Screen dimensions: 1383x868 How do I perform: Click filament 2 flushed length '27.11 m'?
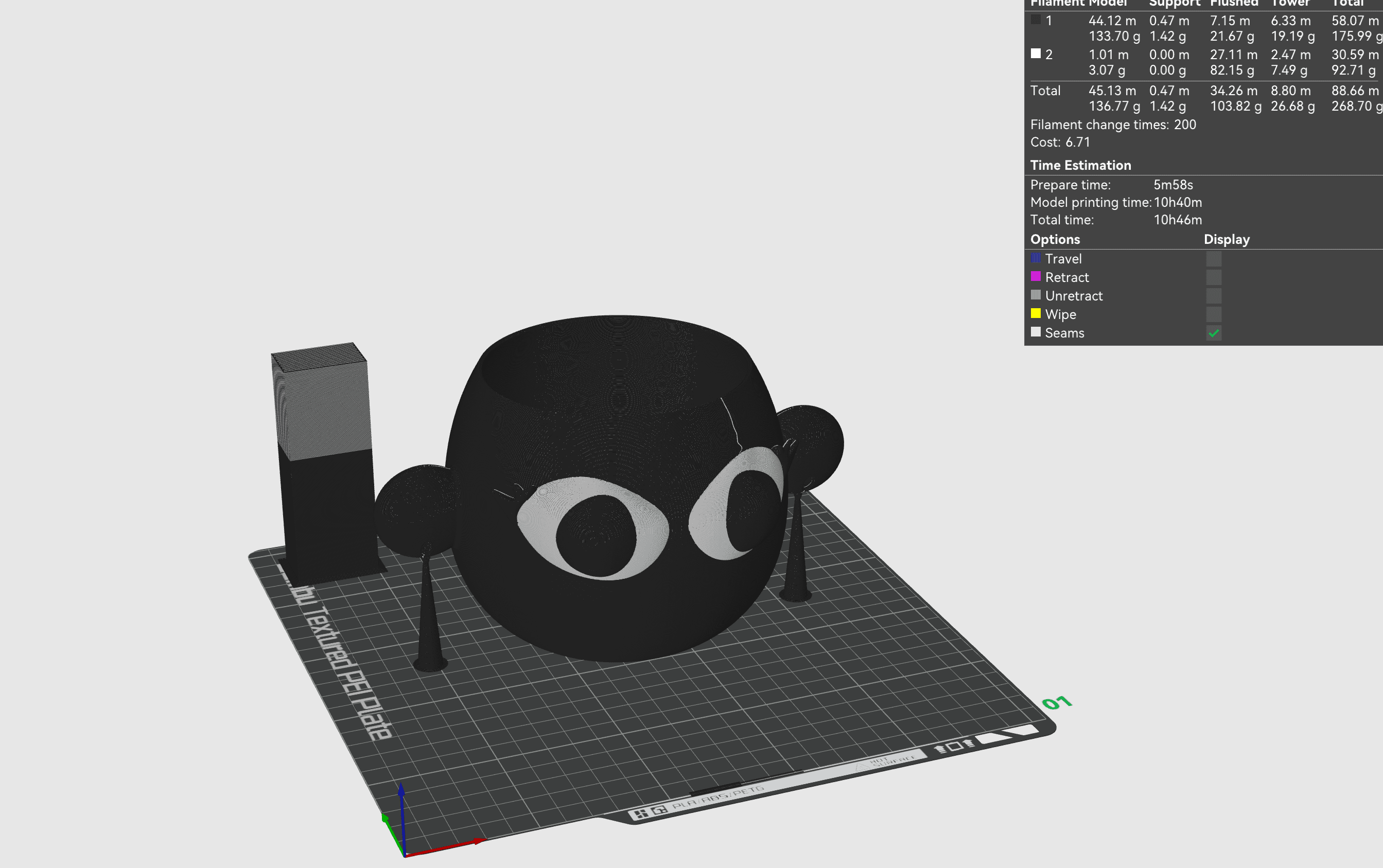[1234, 55]
